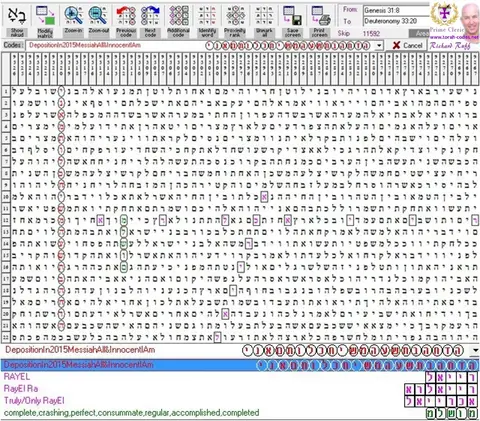Open the Additional code tool
Viewport: 480px width, 421px height.
click(179, 16)
